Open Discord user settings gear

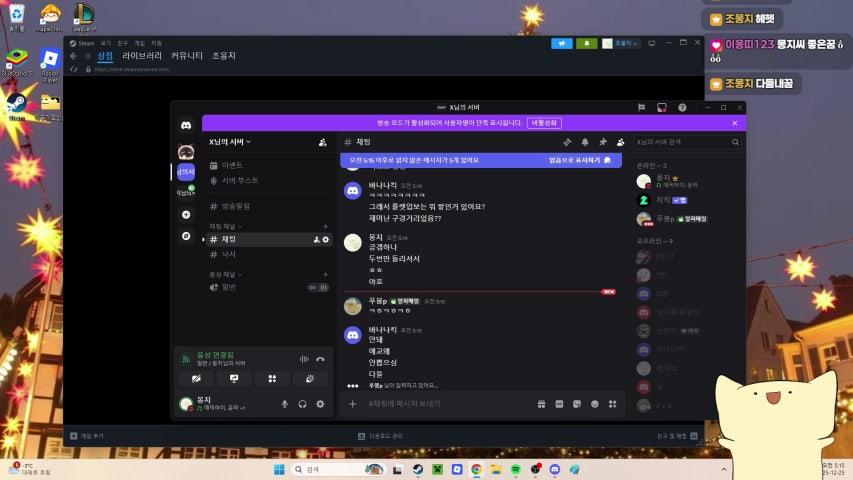point(320,404)
